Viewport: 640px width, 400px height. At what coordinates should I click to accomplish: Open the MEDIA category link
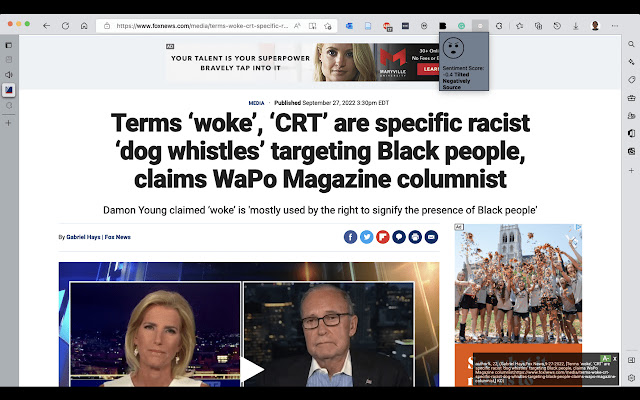point(256,103)
